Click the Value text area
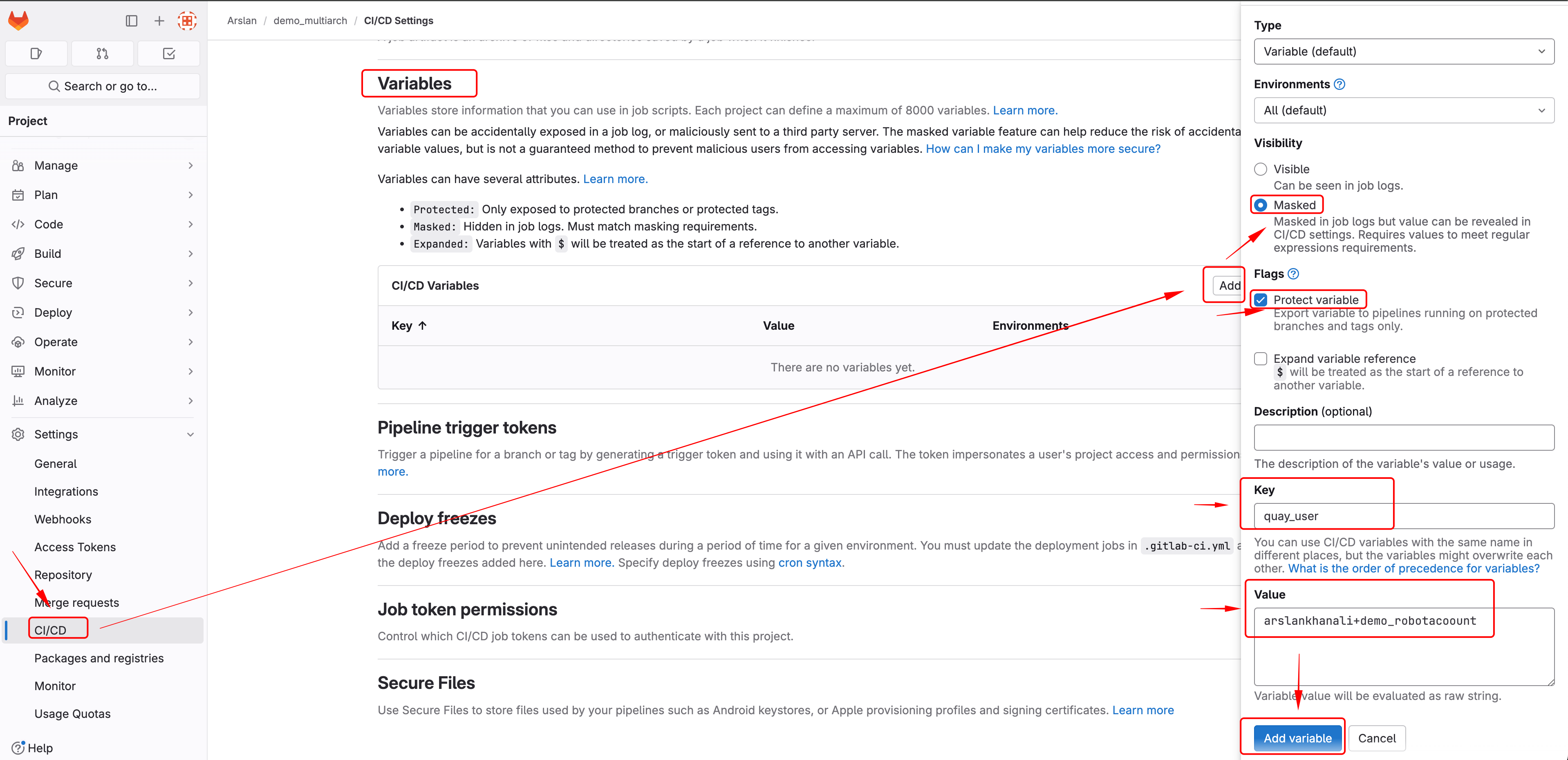This screenshot has width=1568, height=760. pos(1404,646)
